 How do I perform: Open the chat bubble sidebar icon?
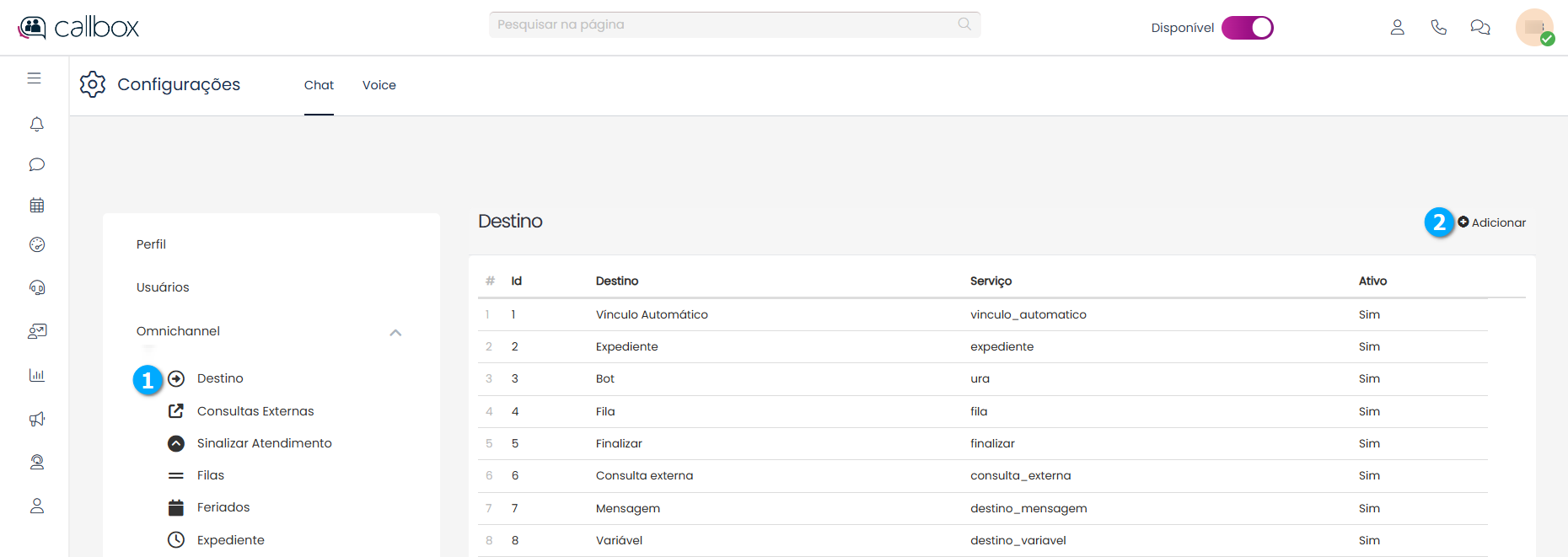click(36, 164)
